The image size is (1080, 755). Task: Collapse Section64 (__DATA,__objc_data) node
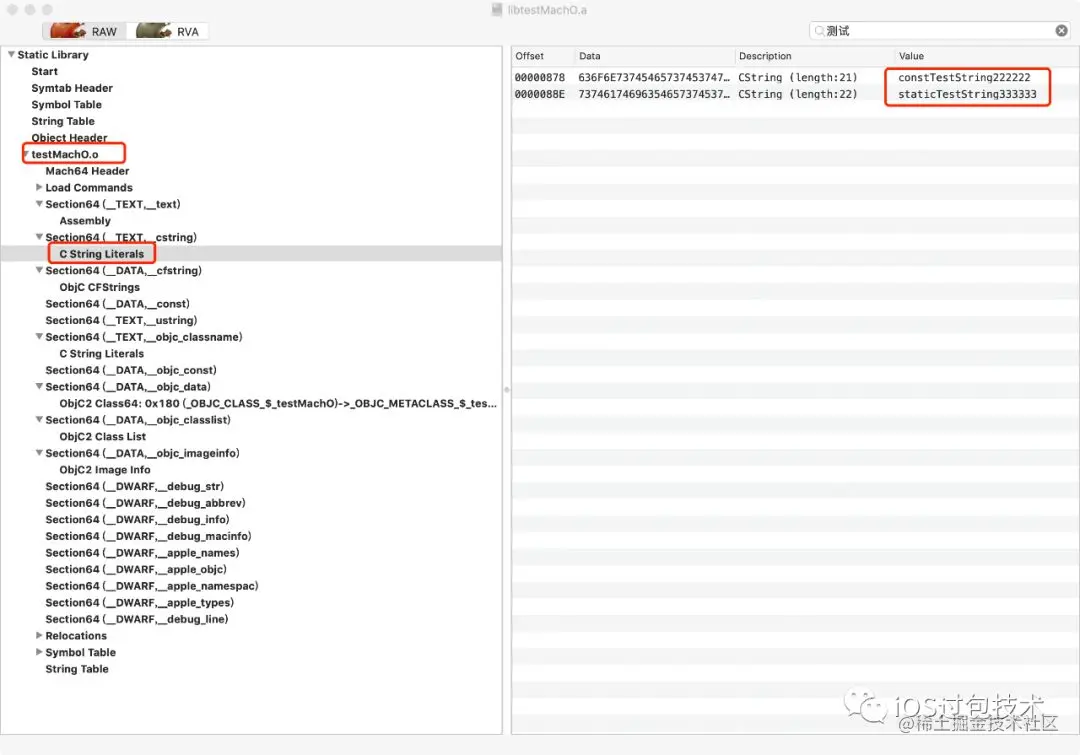pyautogui.click(x=39, y=386)
